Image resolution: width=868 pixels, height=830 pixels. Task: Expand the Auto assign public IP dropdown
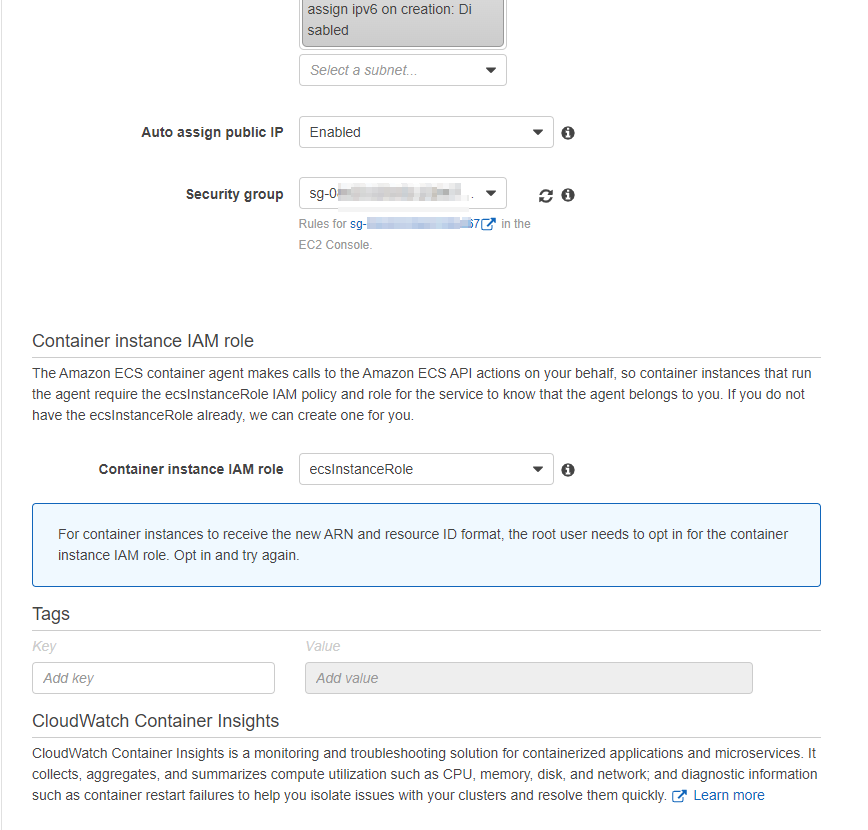click(426, 132)
